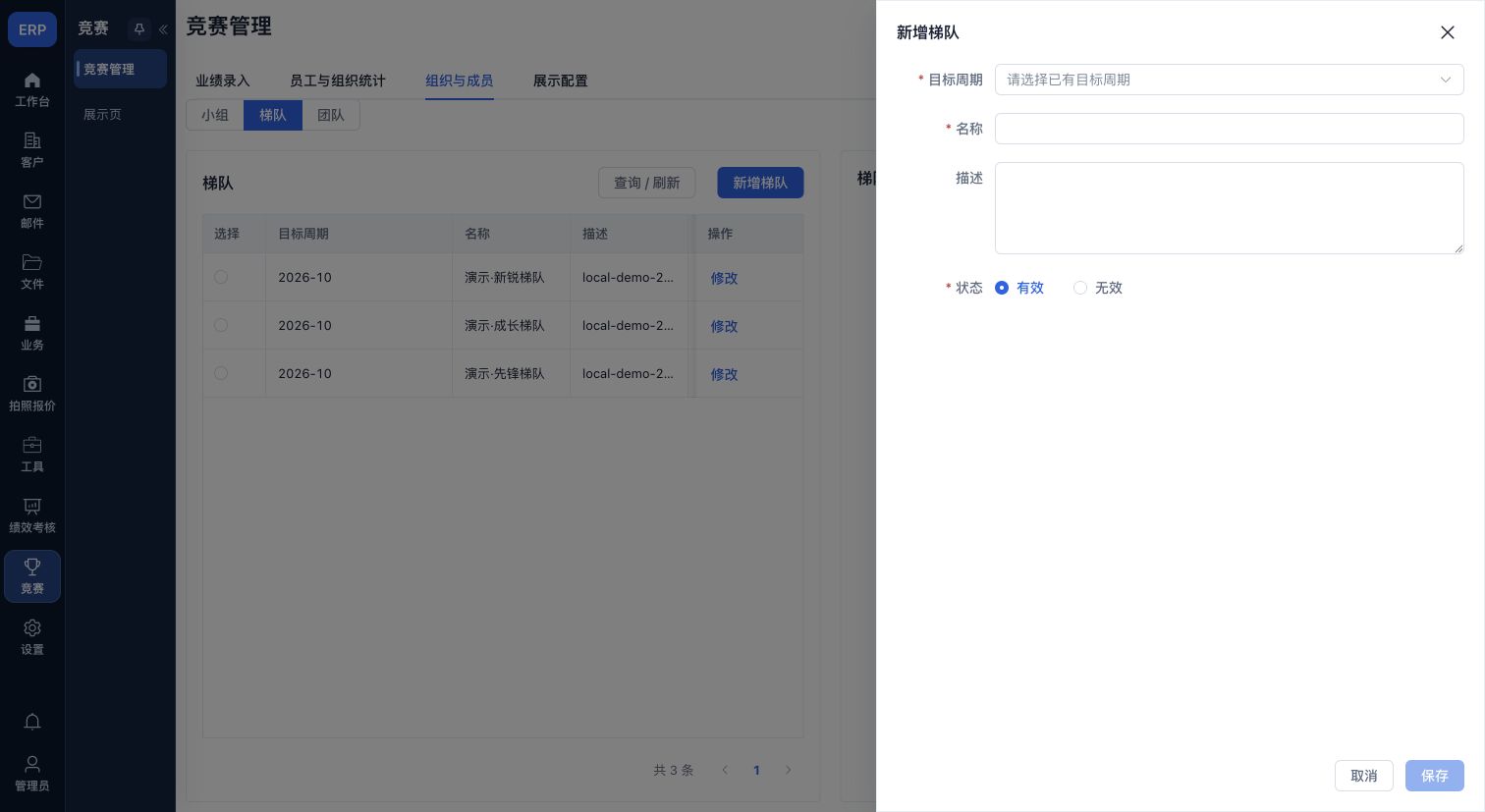This screenshot has height=812, width=1485.
Task: Select the 团队 segment tab
Action: [331, 115]
